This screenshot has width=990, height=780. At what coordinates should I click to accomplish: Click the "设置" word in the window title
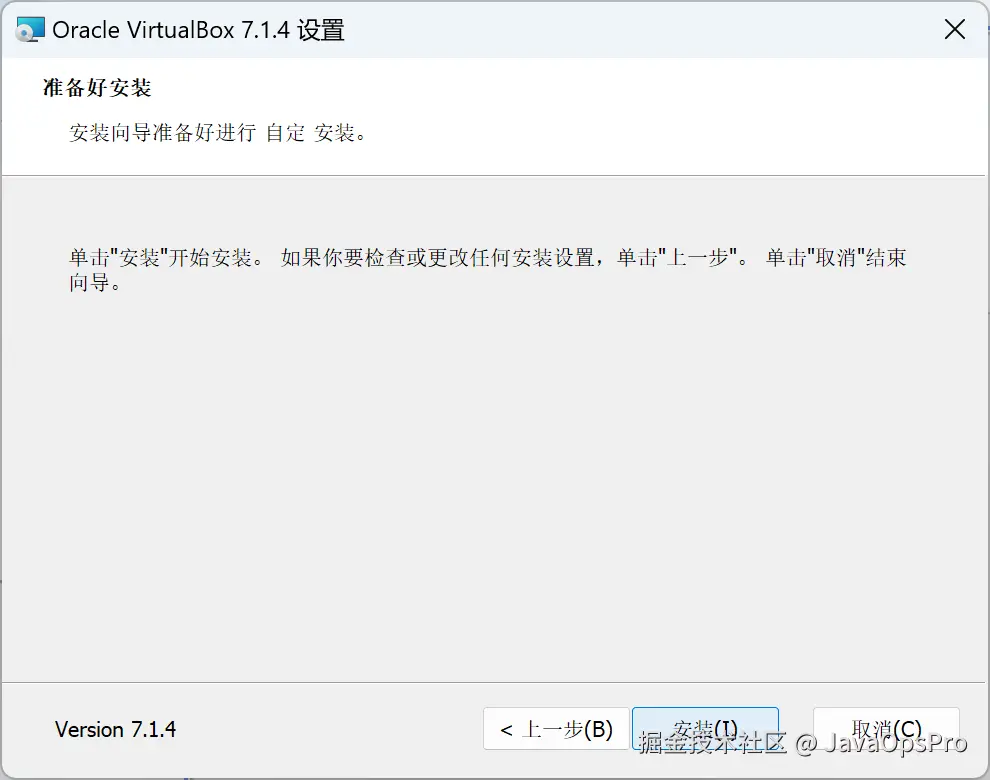[x=321, y=30]
